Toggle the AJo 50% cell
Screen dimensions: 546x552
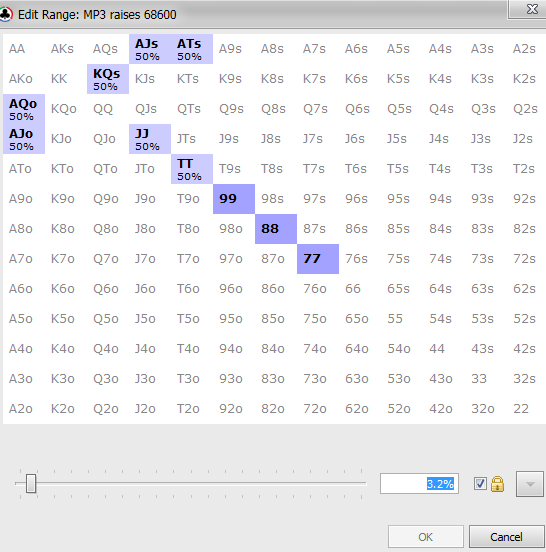(24, 139)
